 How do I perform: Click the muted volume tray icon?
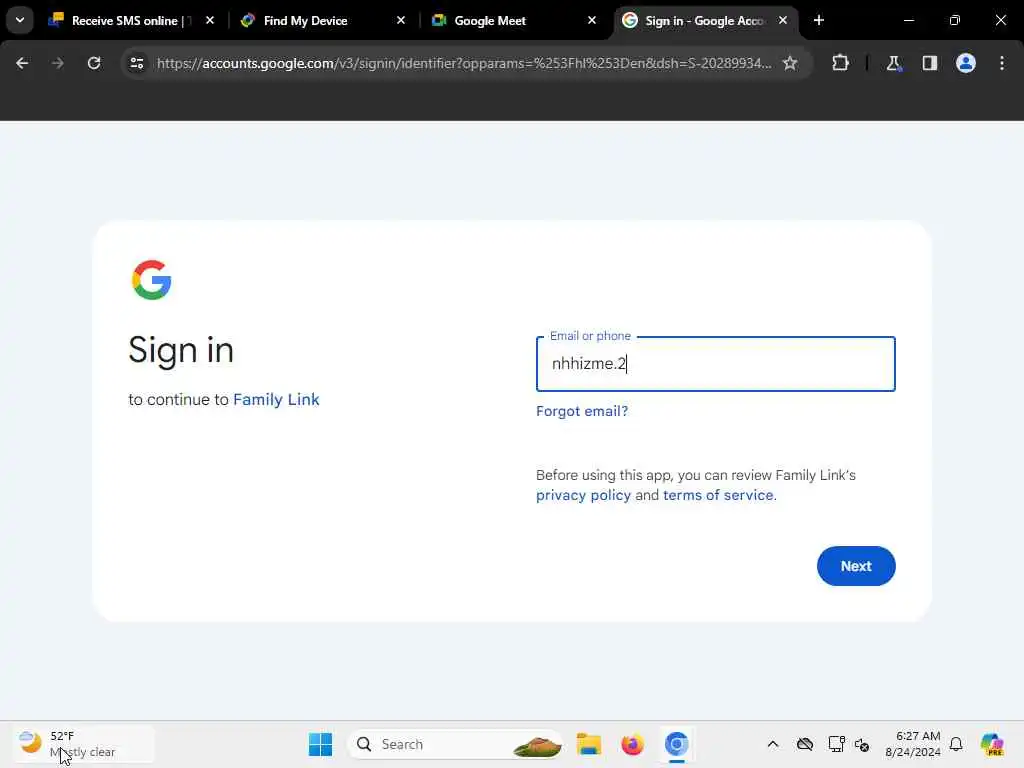coord(862,744)
